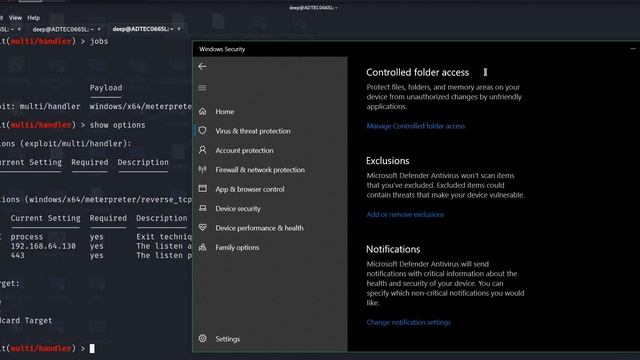640x360 pixels.
Task: Close the middle terminal tab
Action: 99,29
